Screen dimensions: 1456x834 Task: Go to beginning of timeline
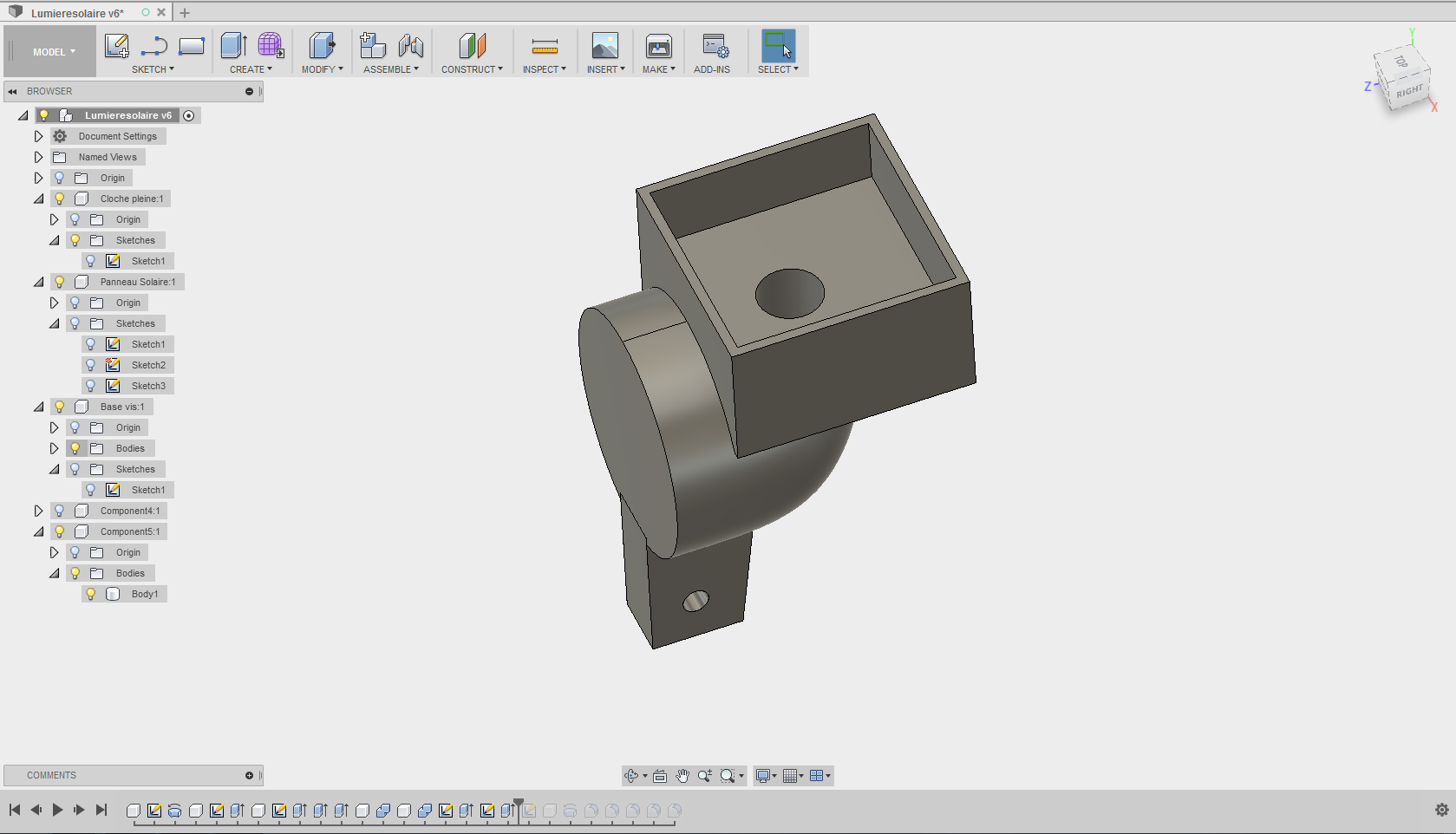[15, 810]
